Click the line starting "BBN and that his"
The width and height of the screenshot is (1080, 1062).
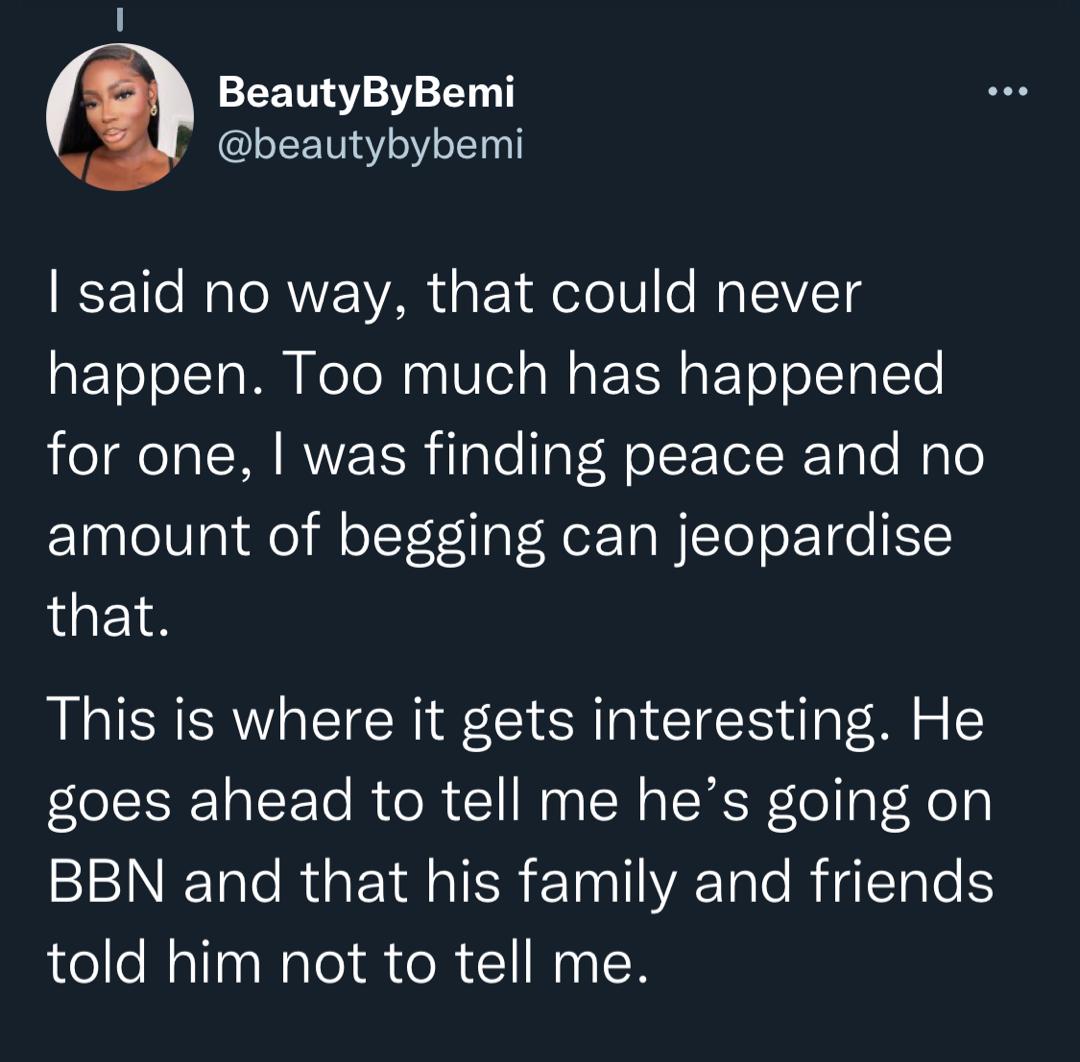click(520, 882)
